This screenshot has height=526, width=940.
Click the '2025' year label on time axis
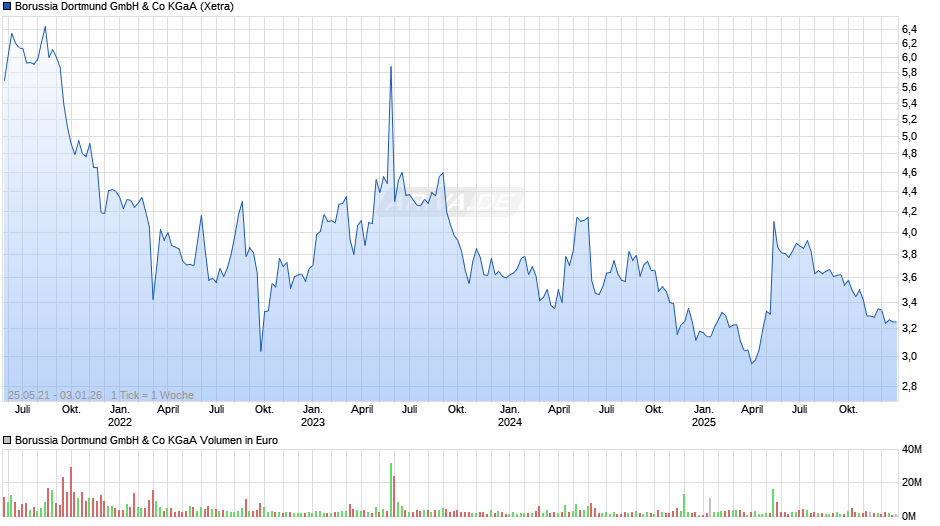coord(704,422)
